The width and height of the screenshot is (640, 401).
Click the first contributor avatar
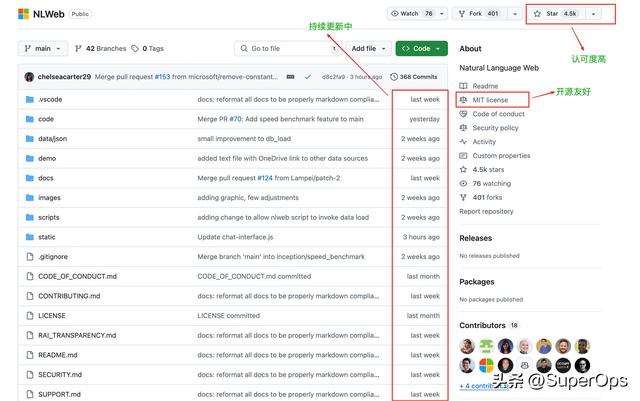(467, 346)
